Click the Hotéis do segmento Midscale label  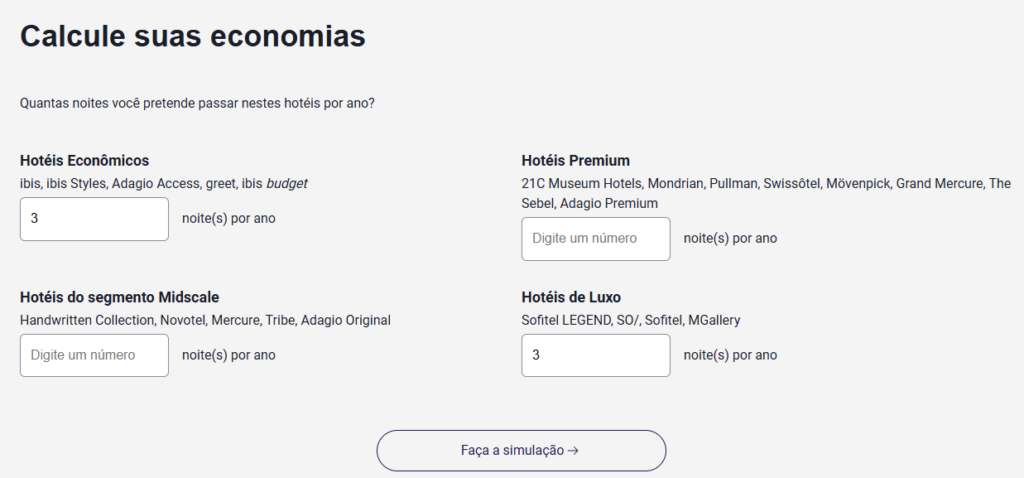(119, 297)
